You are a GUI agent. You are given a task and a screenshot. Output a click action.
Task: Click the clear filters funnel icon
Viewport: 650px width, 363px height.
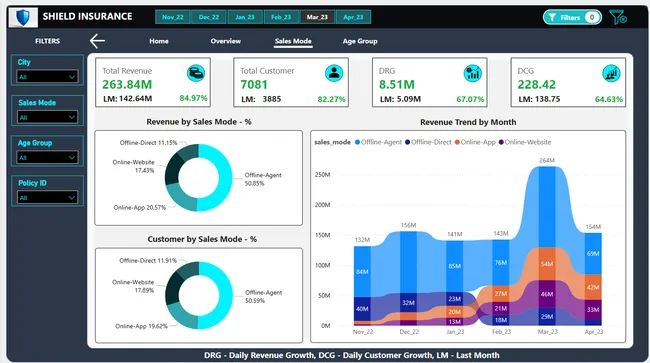click(x=618, y=17)
